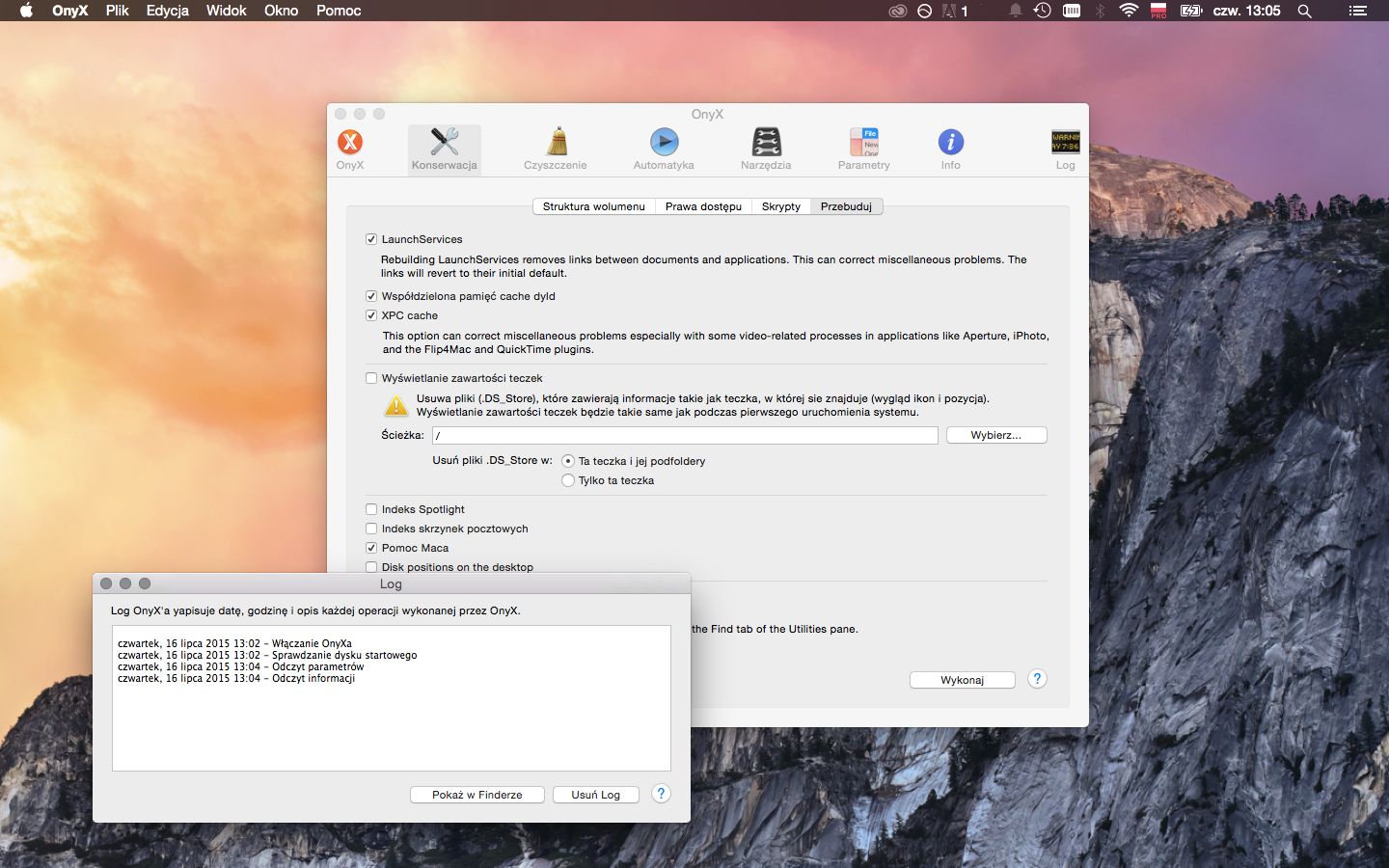Image resolution: width=1389 pixels, height=868 pixels.
Task: Uncheck the Pomoc Maca checkbox
Action: 371,548
